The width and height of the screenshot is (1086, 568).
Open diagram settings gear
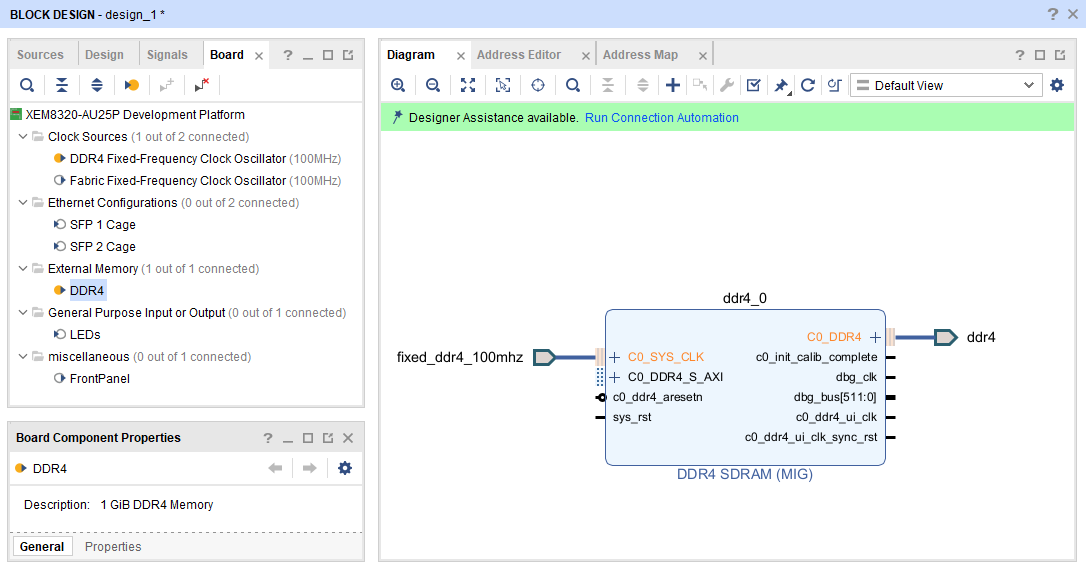(1057, 85)
